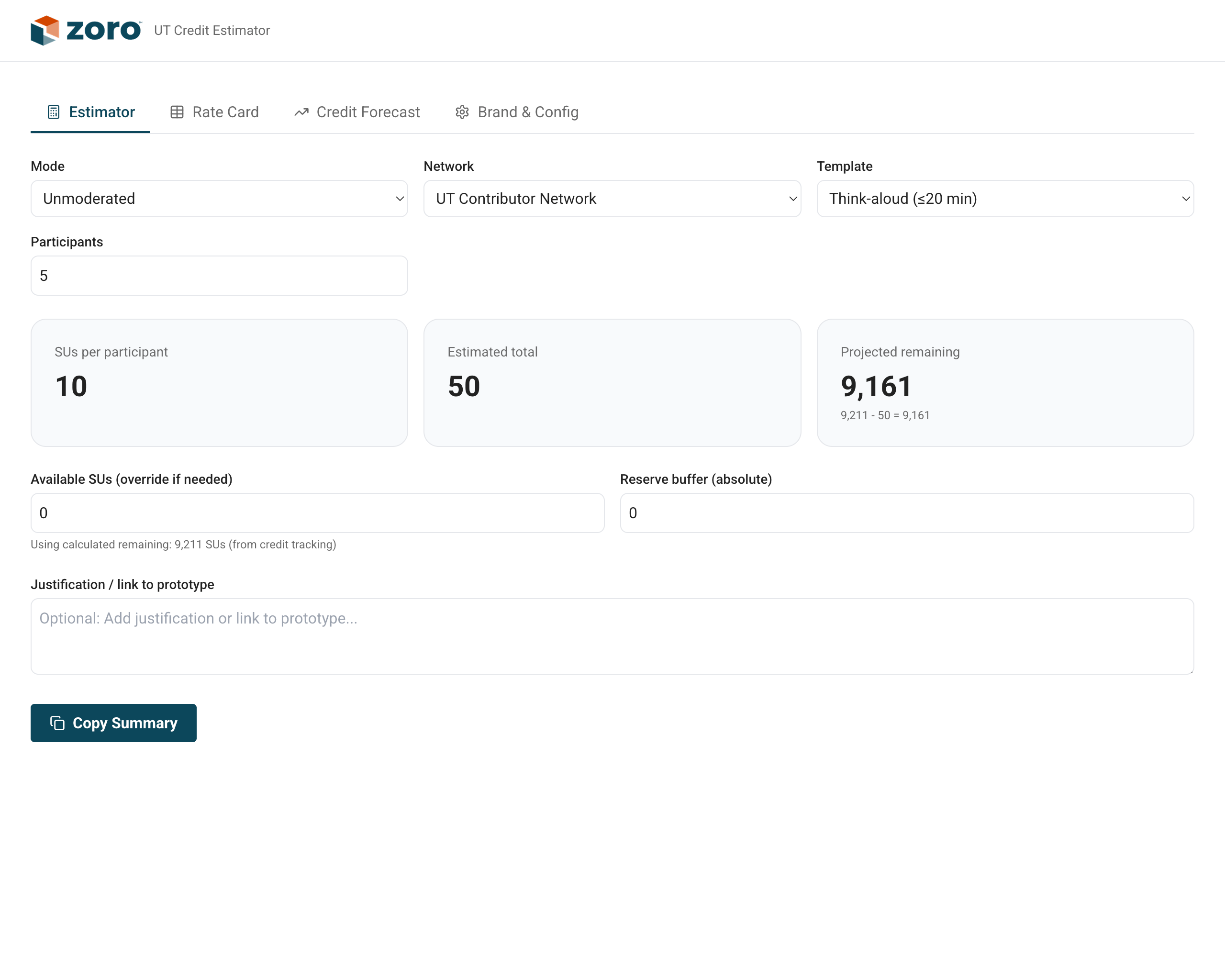Open the Template dropdown for Think-aloud
Image resolution: width=1225 pixels, height=980 pixels.
1005,198
